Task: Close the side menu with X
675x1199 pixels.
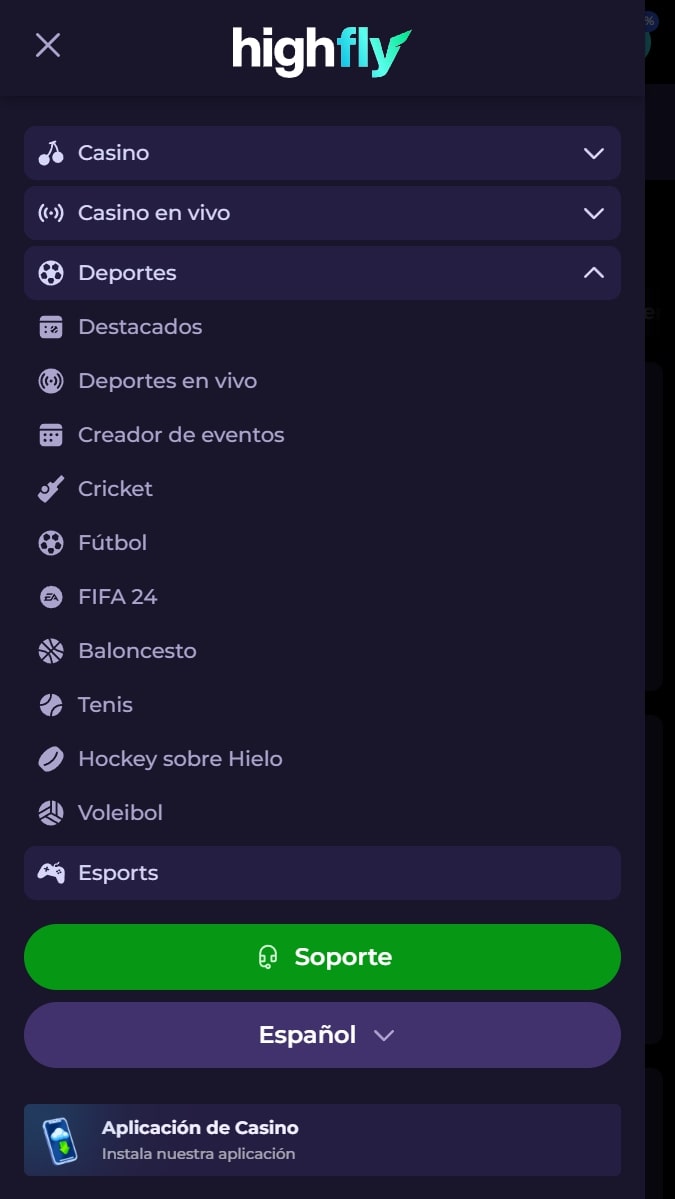Action: (47, 45)
